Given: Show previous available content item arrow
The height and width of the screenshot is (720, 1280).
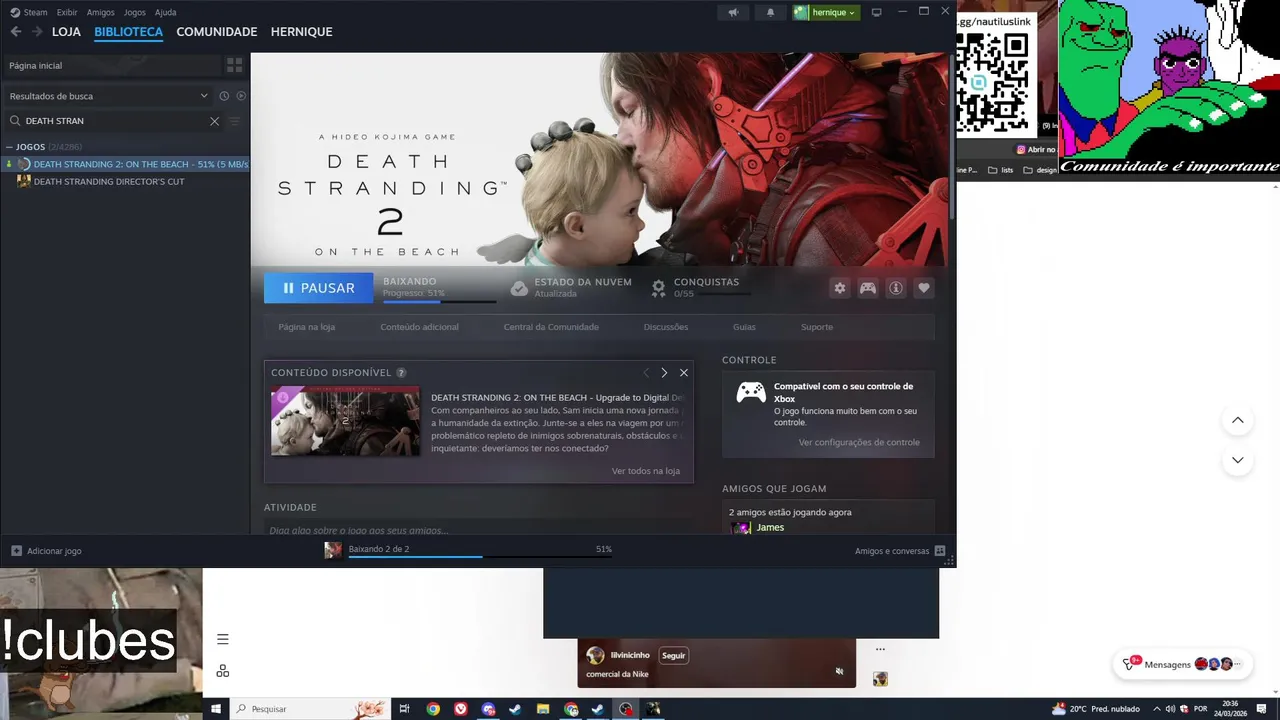Looking at the screenshot, I should tap(646, 373).
